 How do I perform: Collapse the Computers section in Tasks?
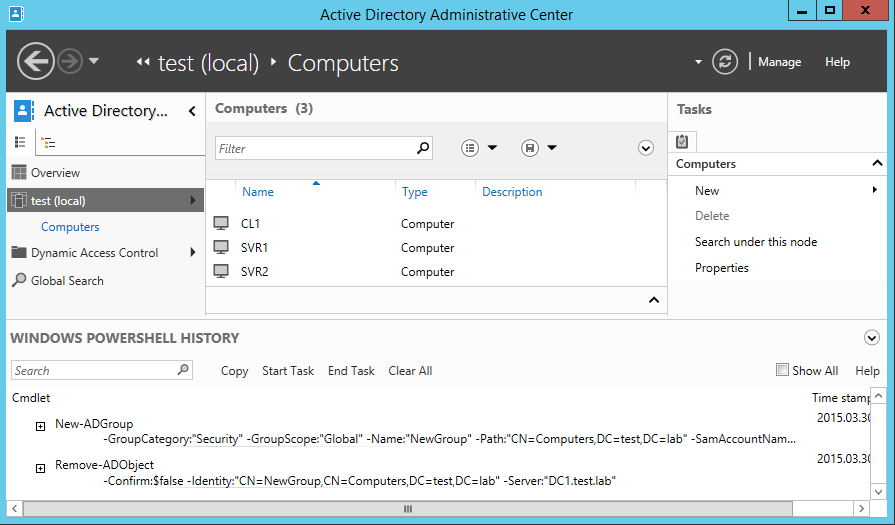pos(877,164)
